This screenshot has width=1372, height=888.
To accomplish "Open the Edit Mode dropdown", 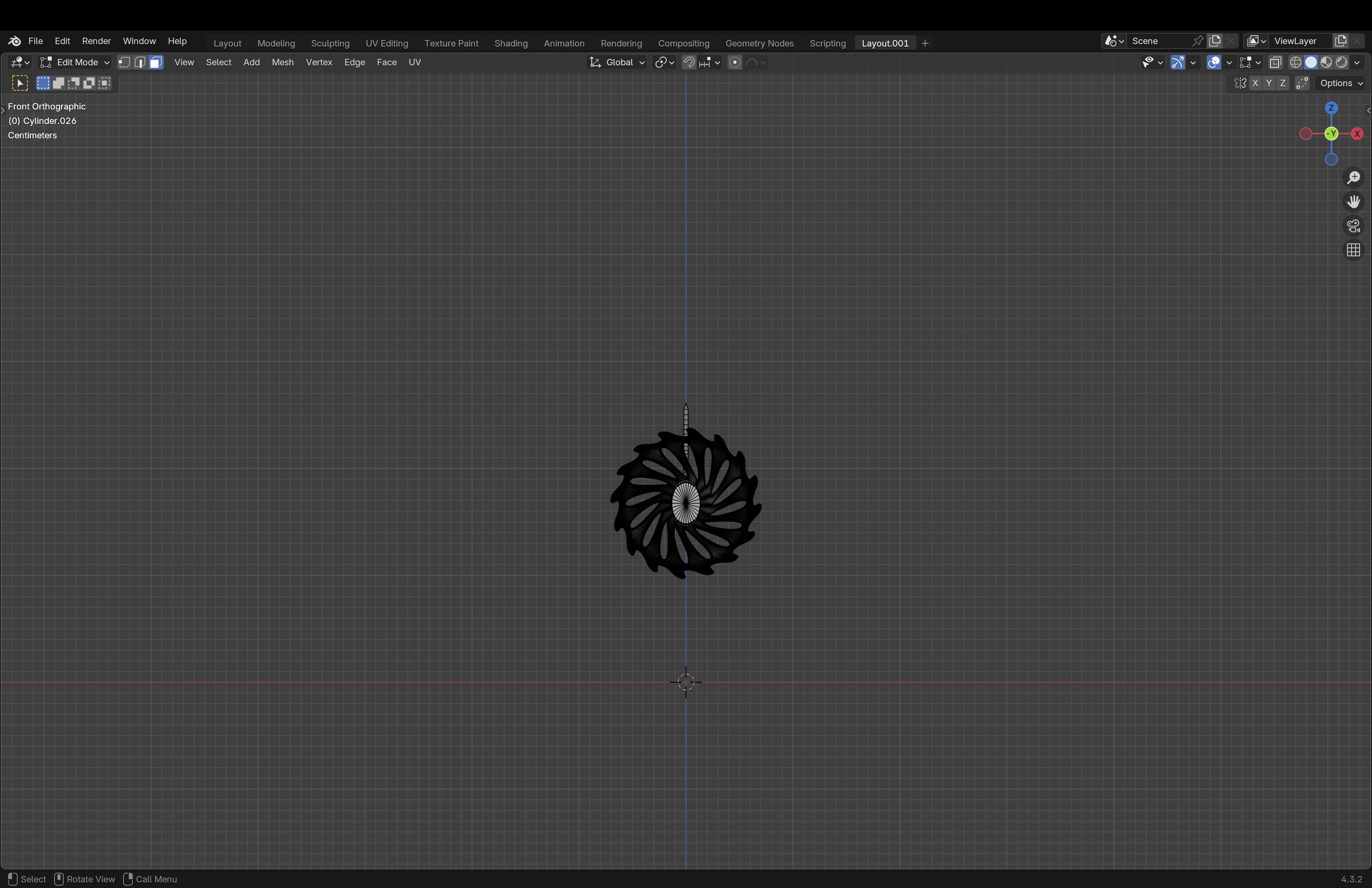I will pyautogui.click(x=74, y=62).
